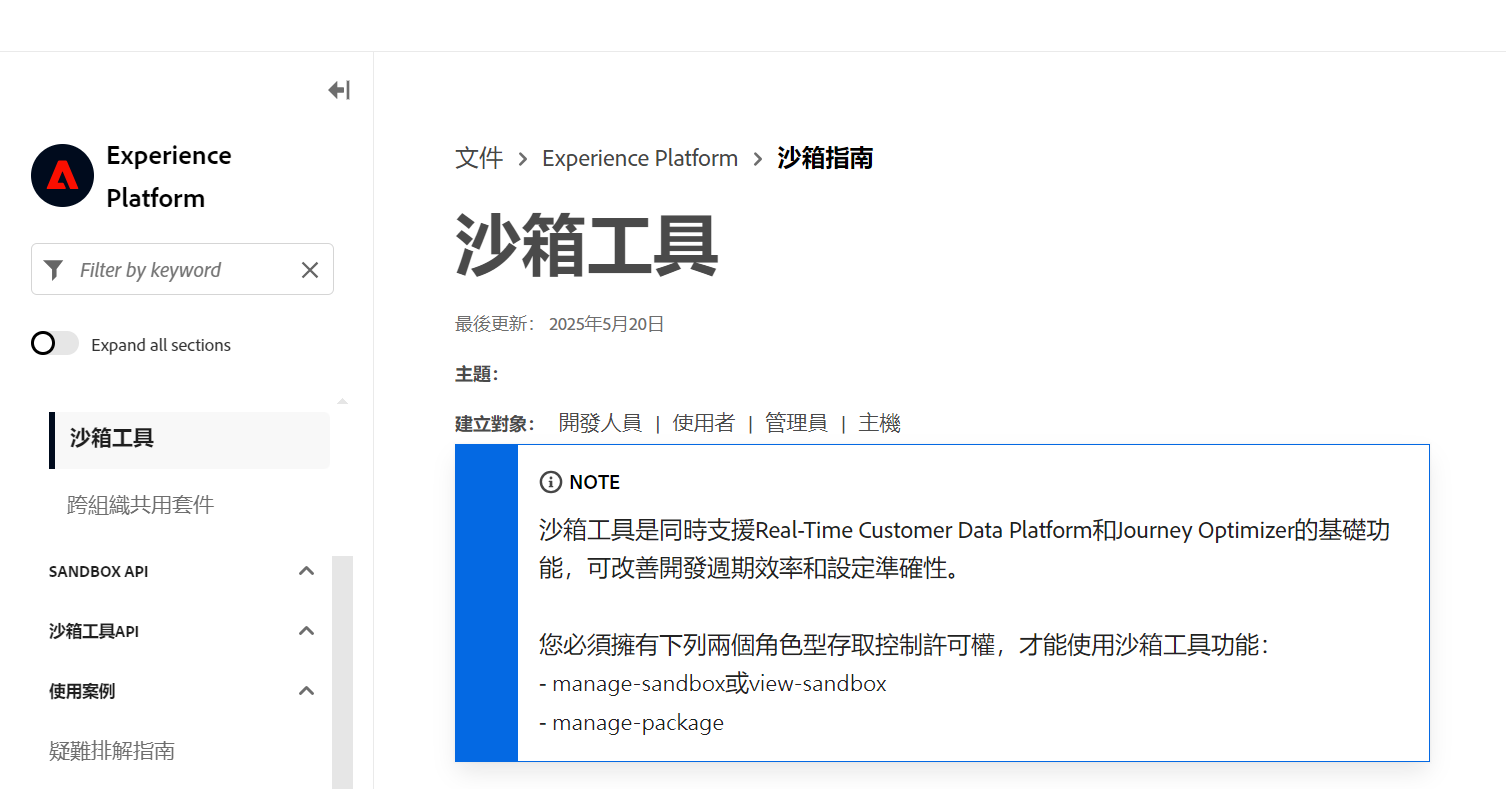Click the Experience Platform sidebar title
This screenshot has width=1506, height=789.
tap(169, 177)
